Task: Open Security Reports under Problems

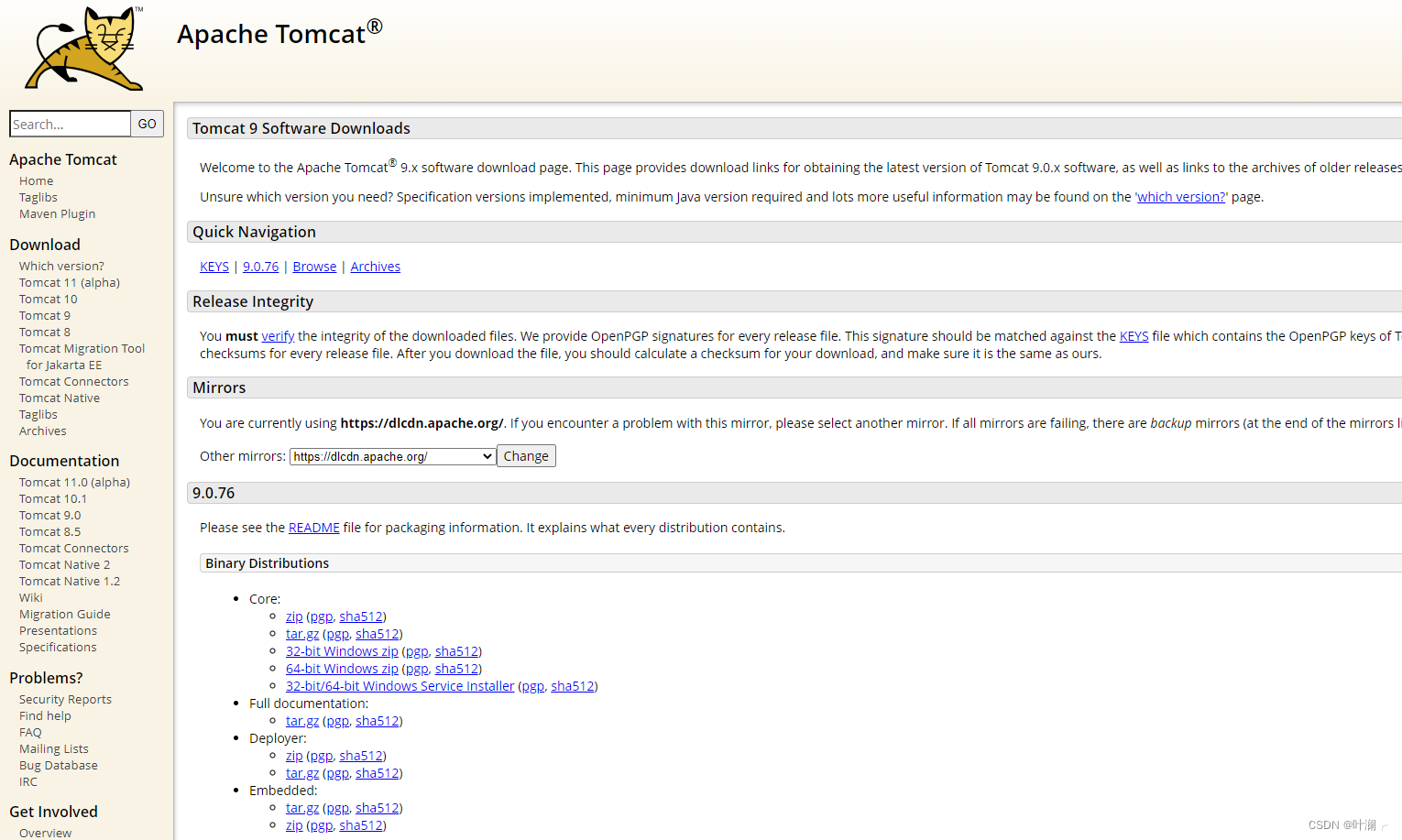Action: click(65, 698)
